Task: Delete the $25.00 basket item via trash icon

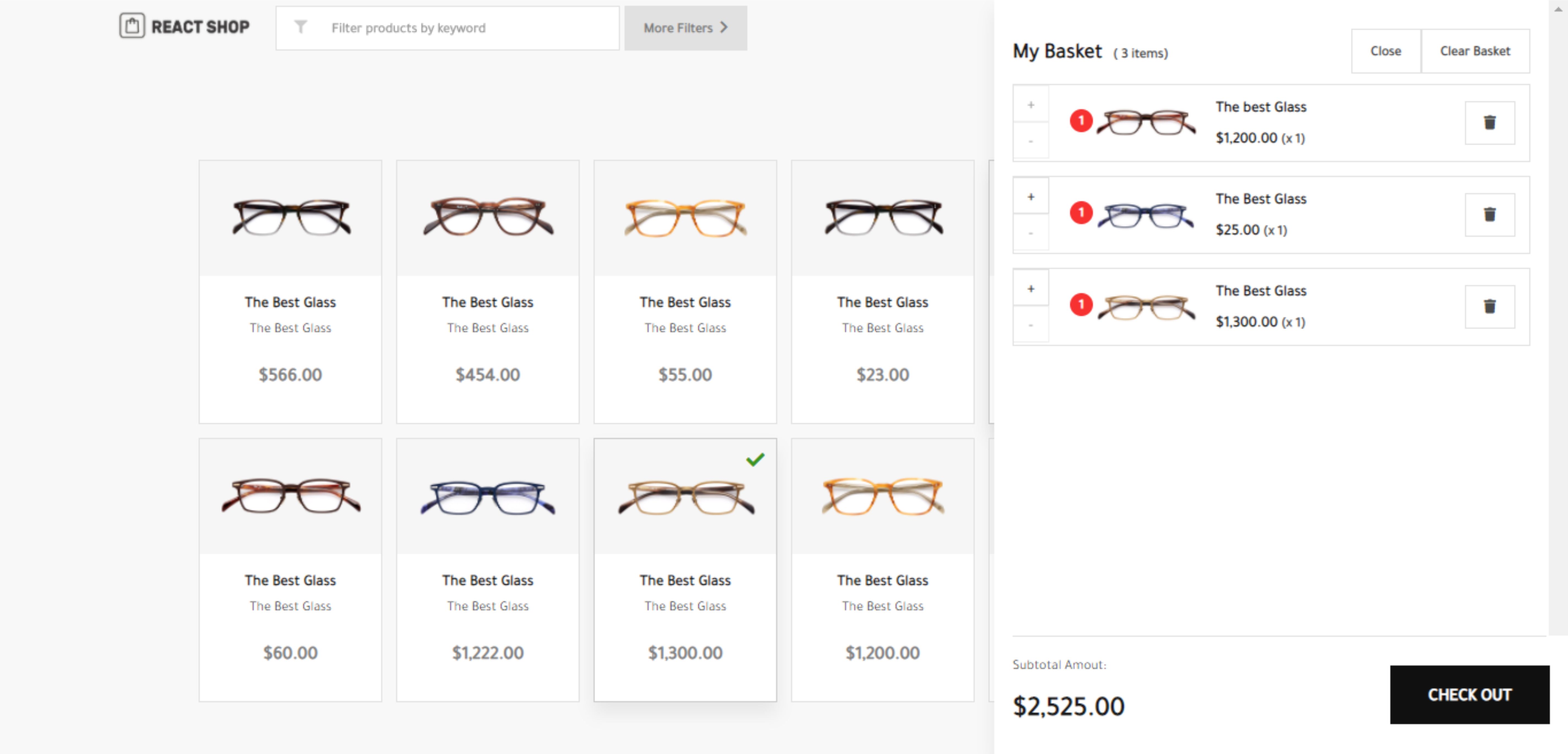Action: click(1489, 215)
